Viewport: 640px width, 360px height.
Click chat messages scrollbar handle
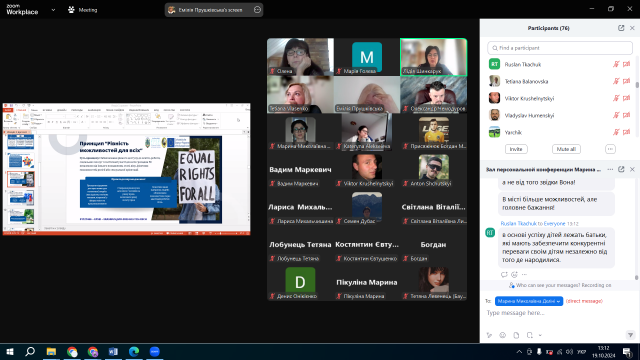[636, 277]
